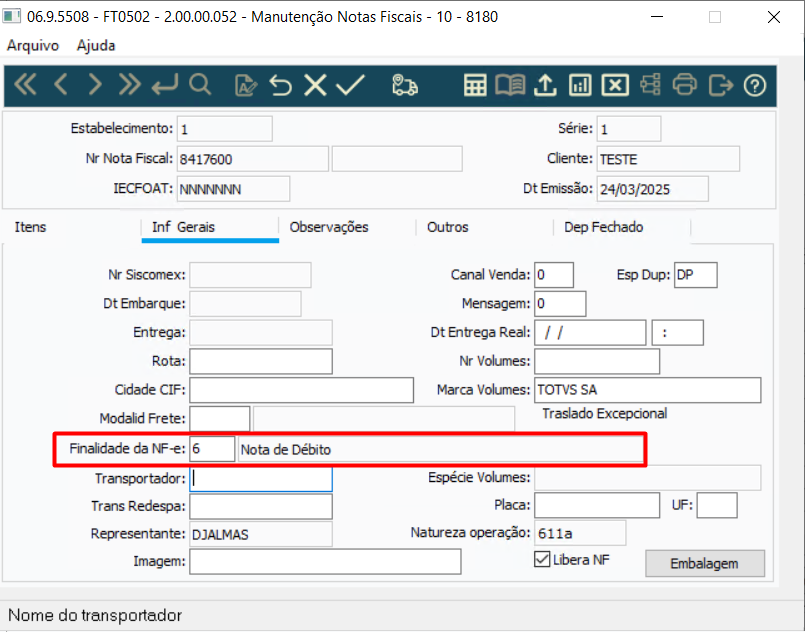Image resolution: width=805 pixels, height=632 pixels.
Task: Click the Traslado Excepcional label
Action: (605, 414)
